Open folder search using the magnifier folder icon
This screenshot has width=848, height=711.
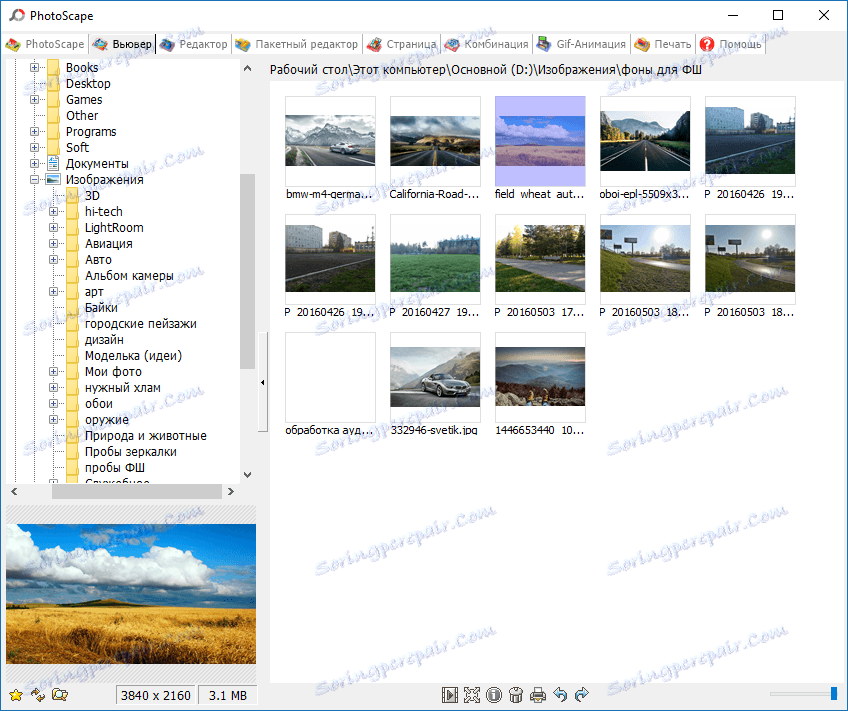coord(60,695)
